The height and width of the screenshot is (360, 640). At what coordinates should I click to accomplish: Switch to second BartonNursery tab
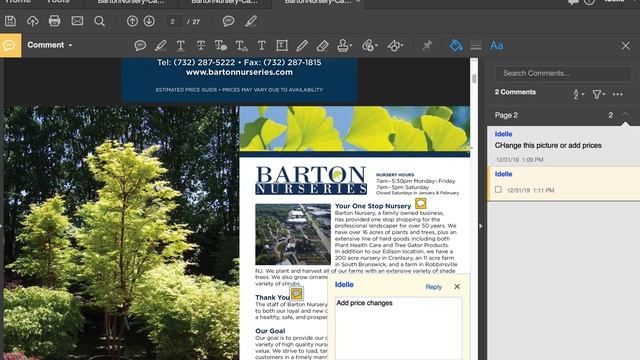pyautogui.click(x=225, y=2)
